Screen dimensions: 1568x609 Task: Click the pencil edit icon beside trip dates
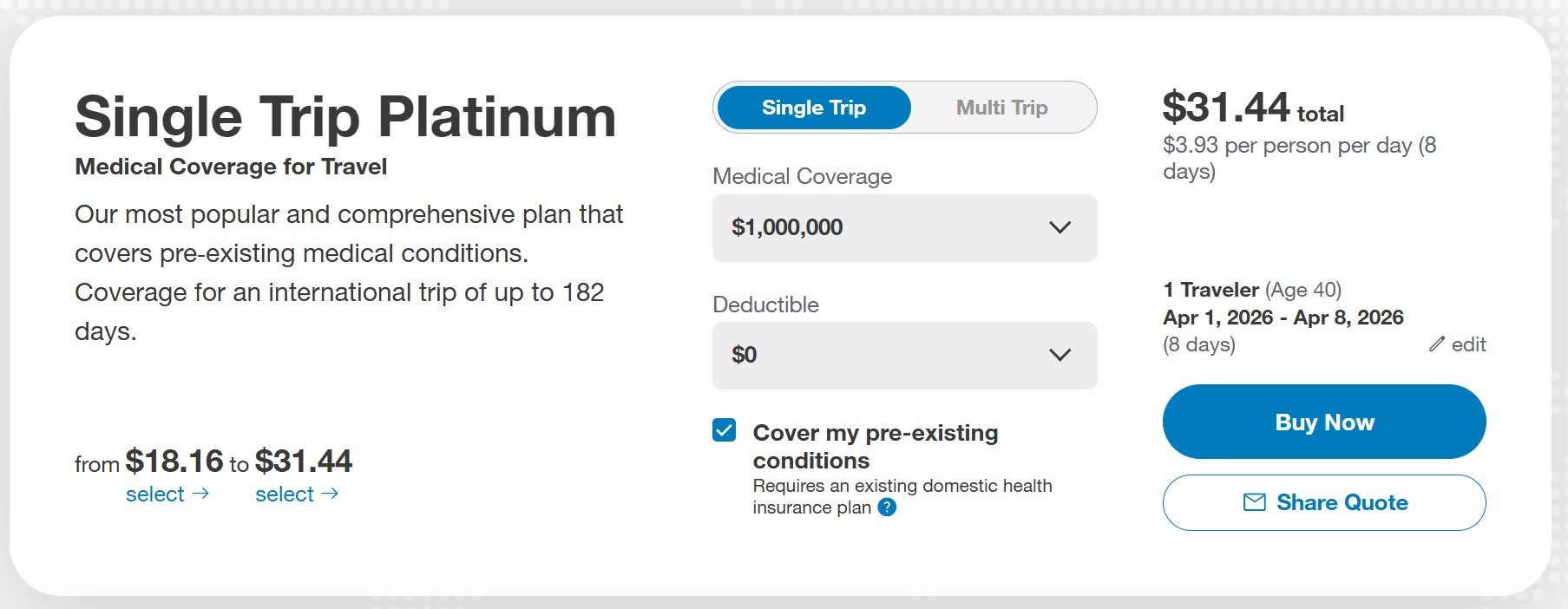[x=1436, y=344]
